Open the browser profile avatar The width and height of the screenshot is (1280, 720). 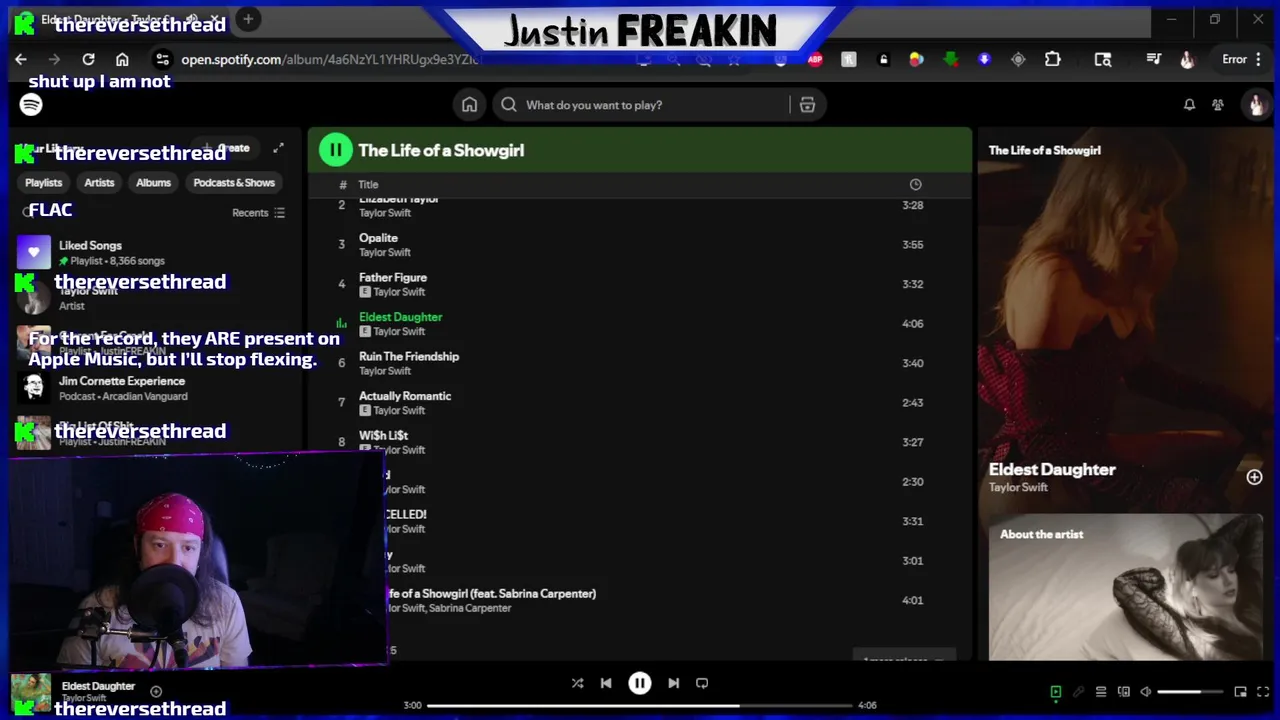pos(1187,59)
